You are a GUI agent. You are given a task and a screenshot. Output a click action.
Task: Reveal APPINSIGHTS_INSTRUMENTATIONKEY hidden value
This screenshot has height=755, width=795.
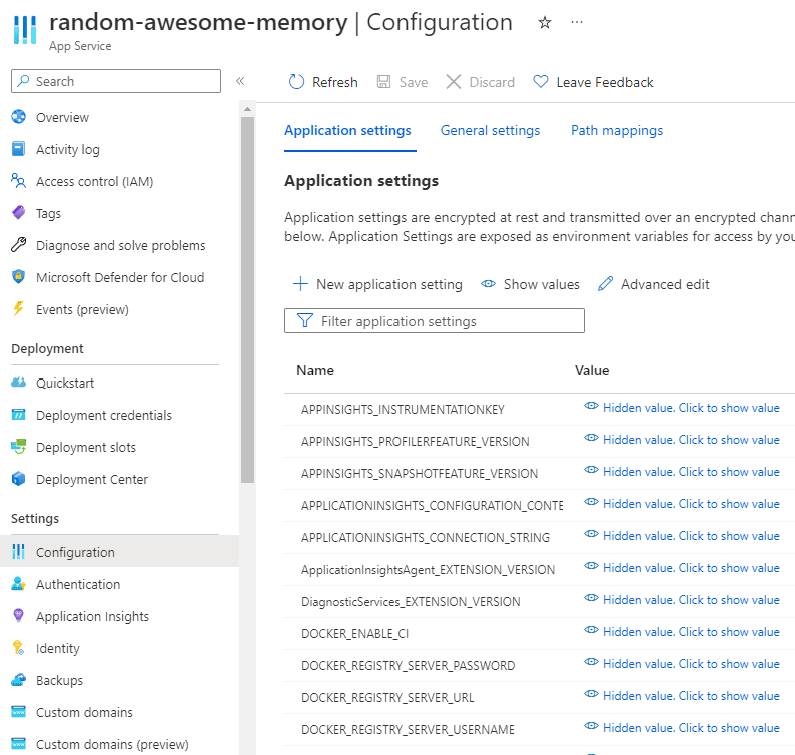pyautogui.click(x=681, y=408)
